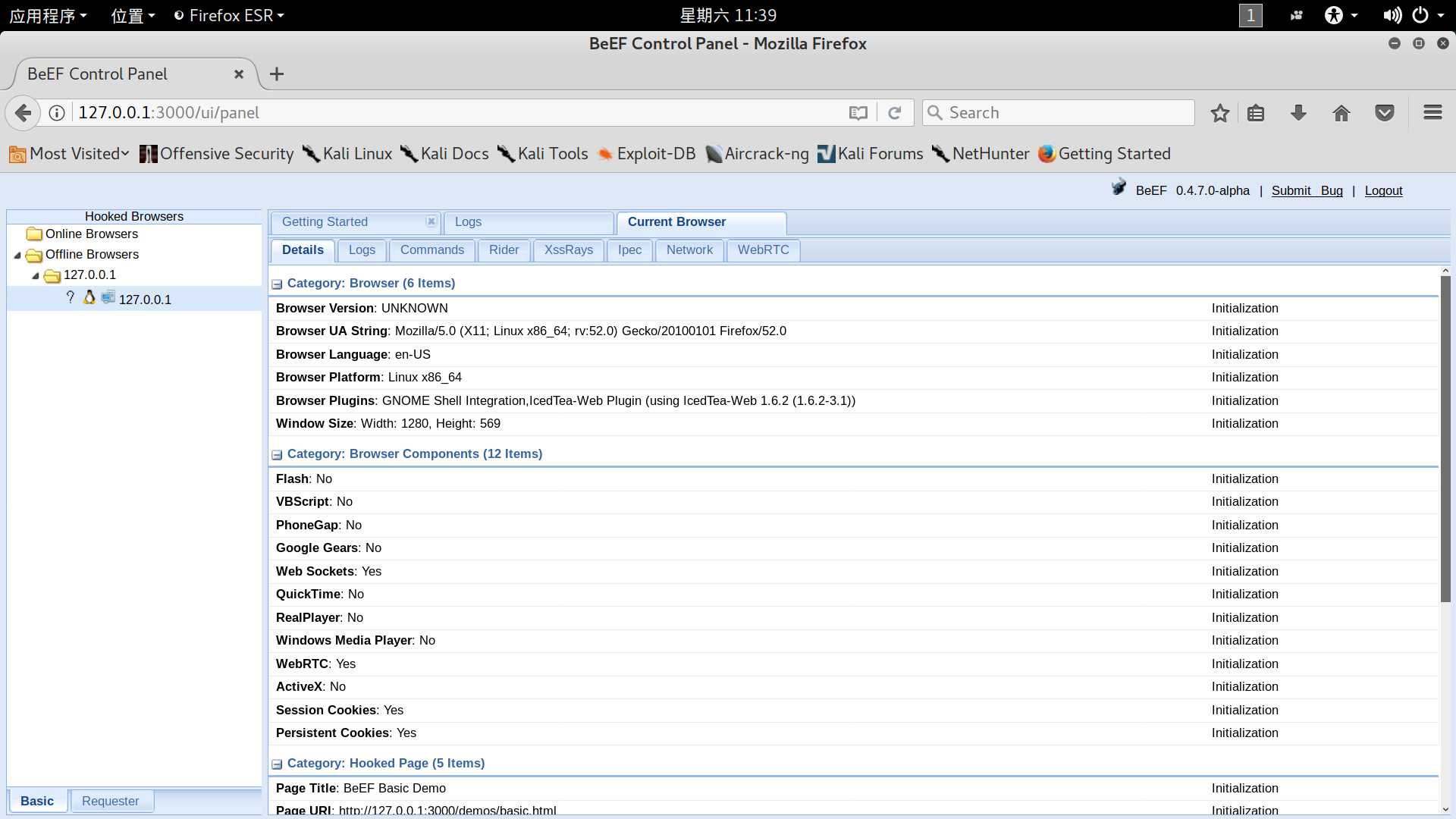Open the Rider sub-tab
The width and height of the screenshot is (1456, 819).
point(504,250)
